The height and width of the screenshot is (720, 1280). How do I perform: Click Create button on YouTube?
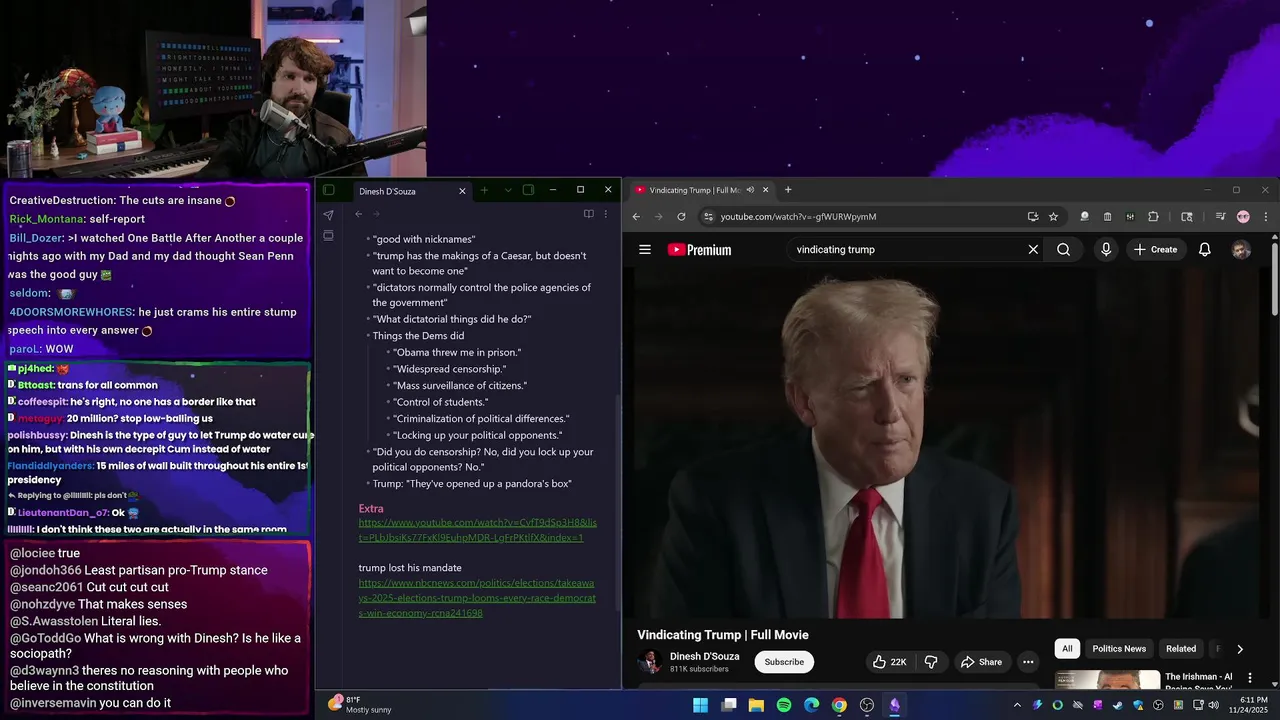(x=1155, y=250)
